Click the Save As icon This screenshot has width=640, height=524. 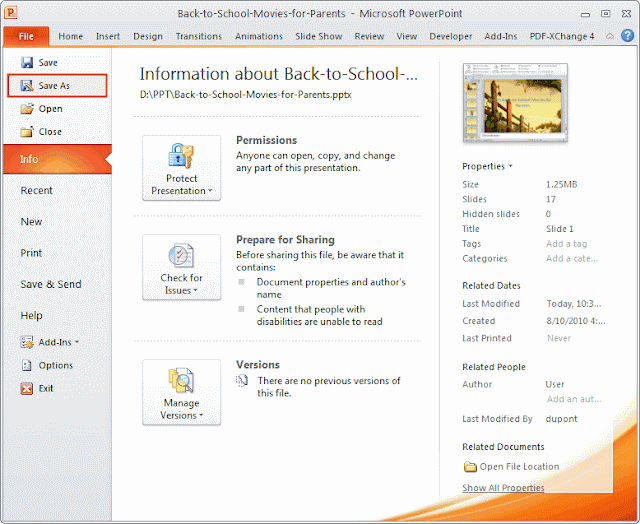[x=27, y=85]
